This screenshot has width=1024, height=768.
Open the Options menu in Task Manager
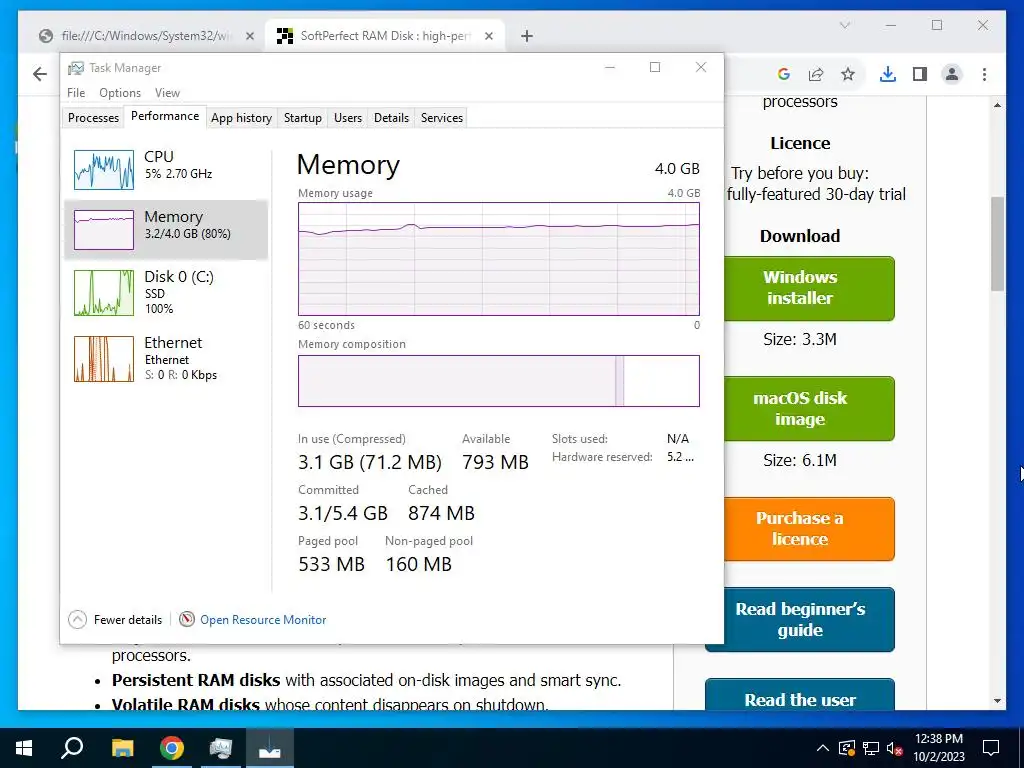pos(120,93)
